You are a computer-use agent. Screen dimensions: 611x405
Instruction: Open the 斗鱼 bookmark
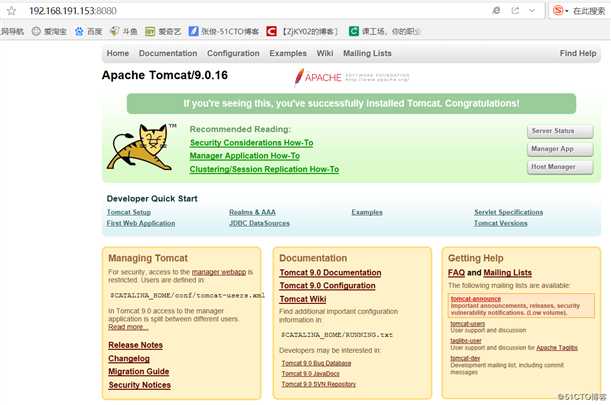point(124,32)
